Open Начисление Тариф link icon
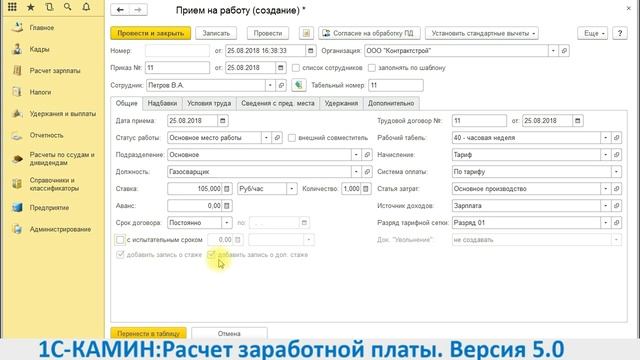The width and height of the screenshot is (640, 360). click(616, 155)
